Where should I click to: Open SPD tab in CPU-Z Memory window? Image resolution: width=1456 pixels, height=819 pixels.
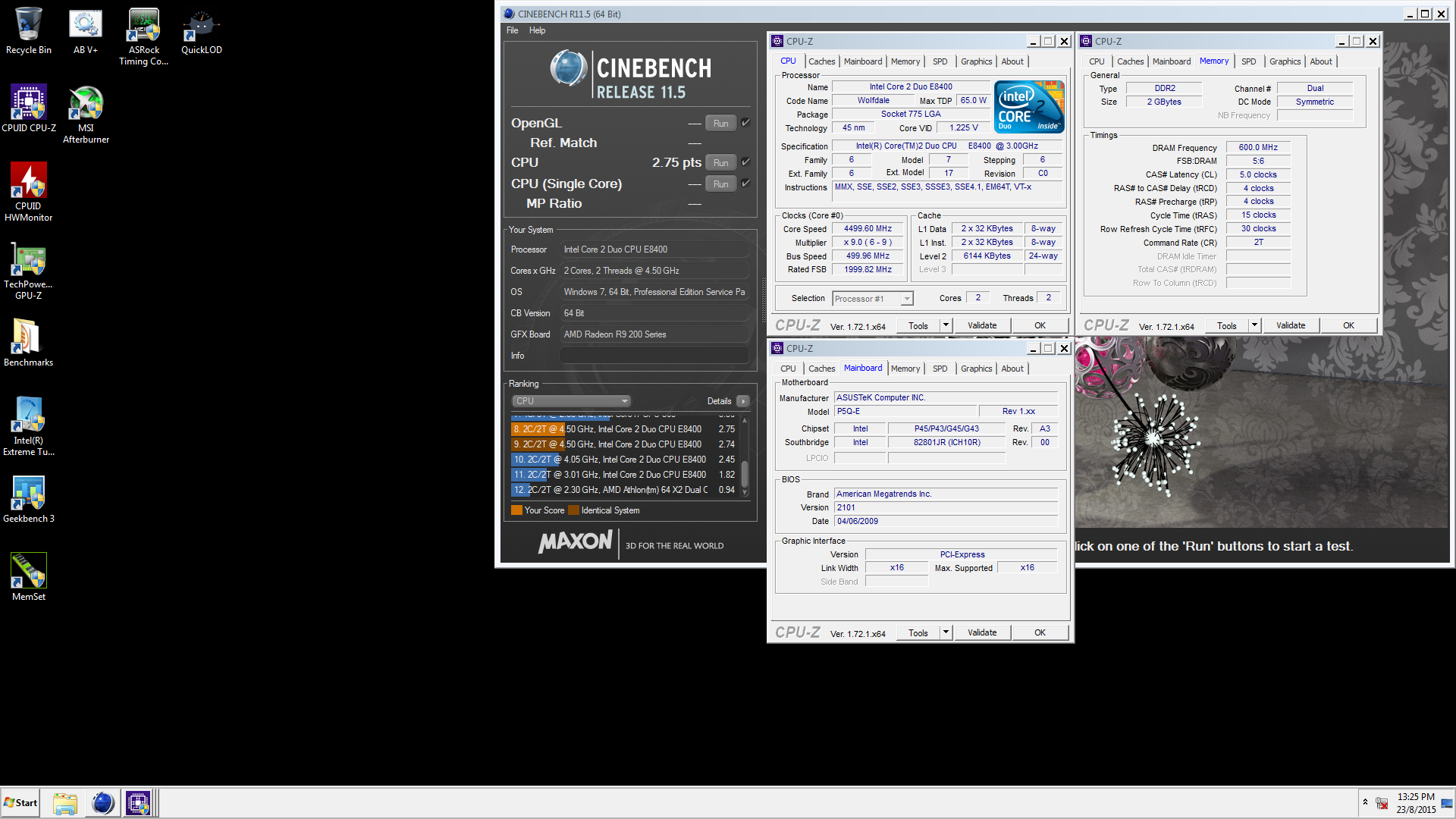(x=1248, y=61)
